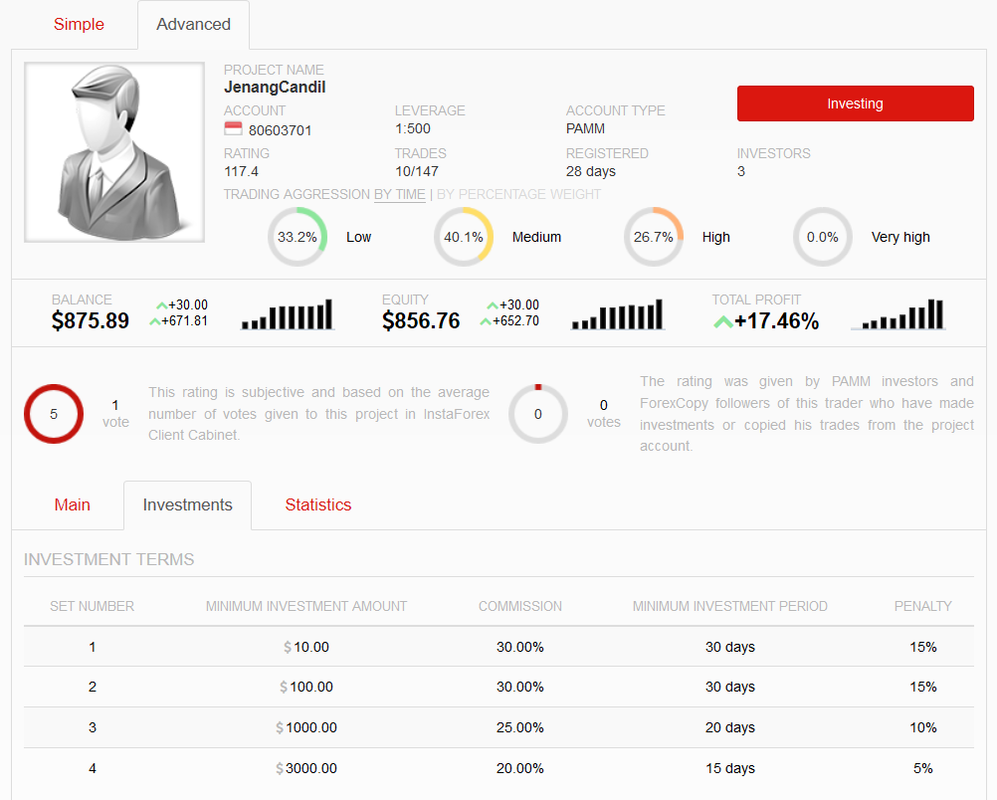
Task: Click the rating value 117.4
Action: 241,171
